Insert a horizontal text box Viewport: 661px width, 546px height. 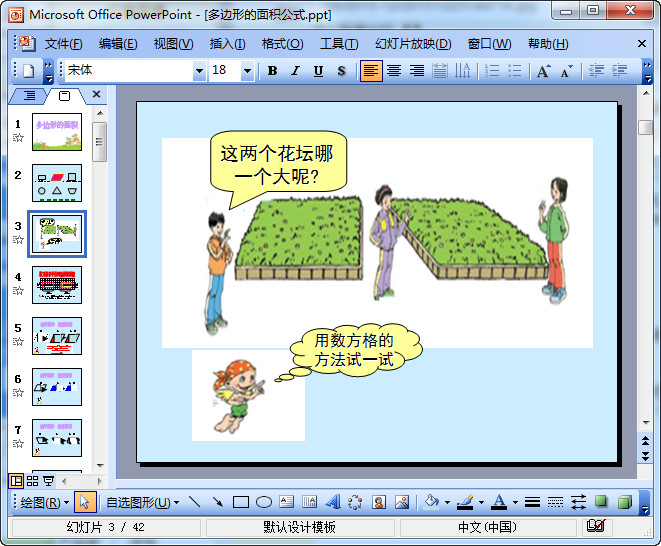pyautogui.click(x=287, y=502)
